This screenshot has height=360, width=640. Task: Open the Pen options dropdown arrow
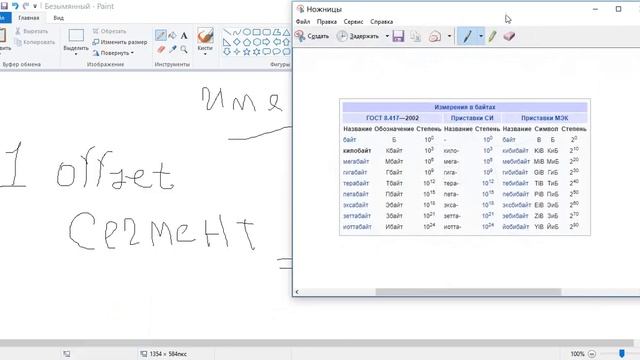click(481, 36)
